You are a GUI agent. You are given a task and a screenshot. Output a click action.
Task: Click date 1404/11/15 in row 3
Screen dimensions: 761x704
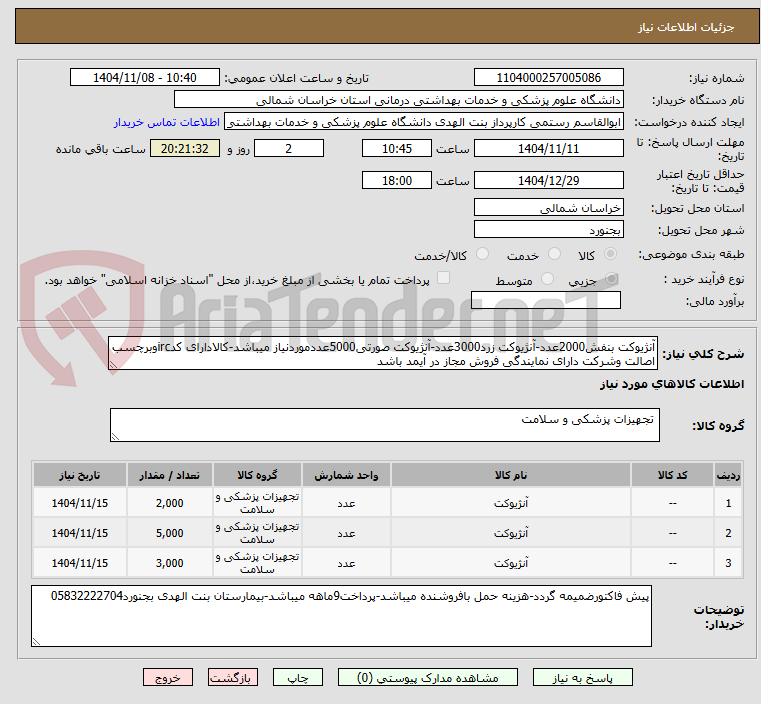coord(80,563)
